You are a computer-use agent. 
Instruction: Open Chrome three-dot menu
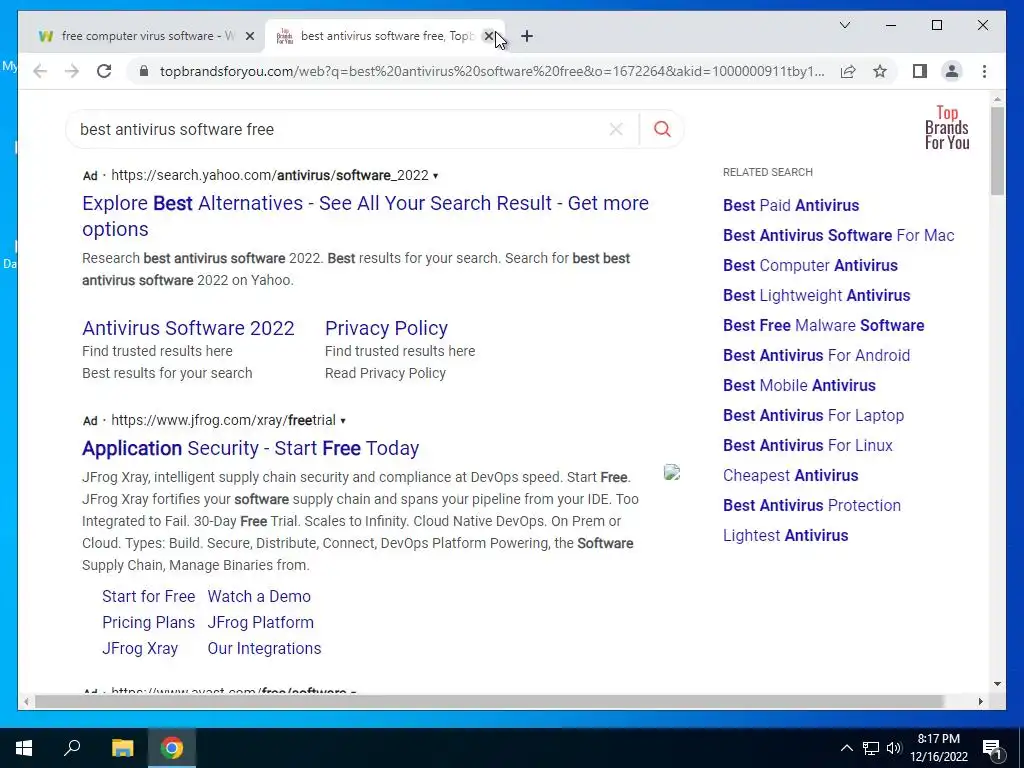click(984, 71)
